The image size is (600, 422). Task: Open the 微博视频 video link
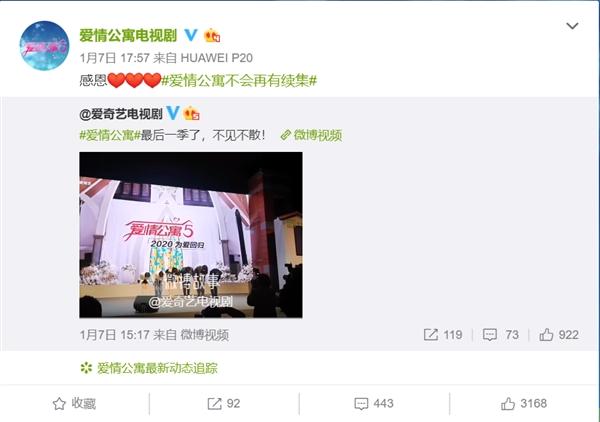tap(311, 135)
